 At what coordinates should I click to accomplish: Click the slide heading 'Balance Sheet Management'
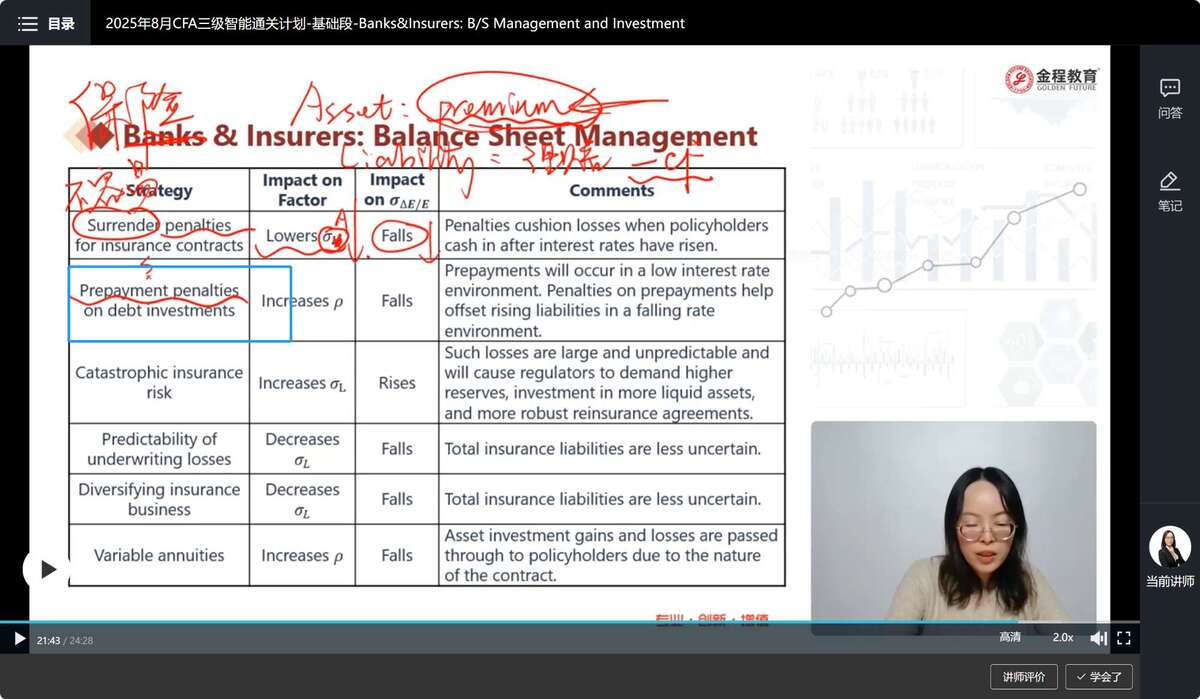(x=566, y=135)
